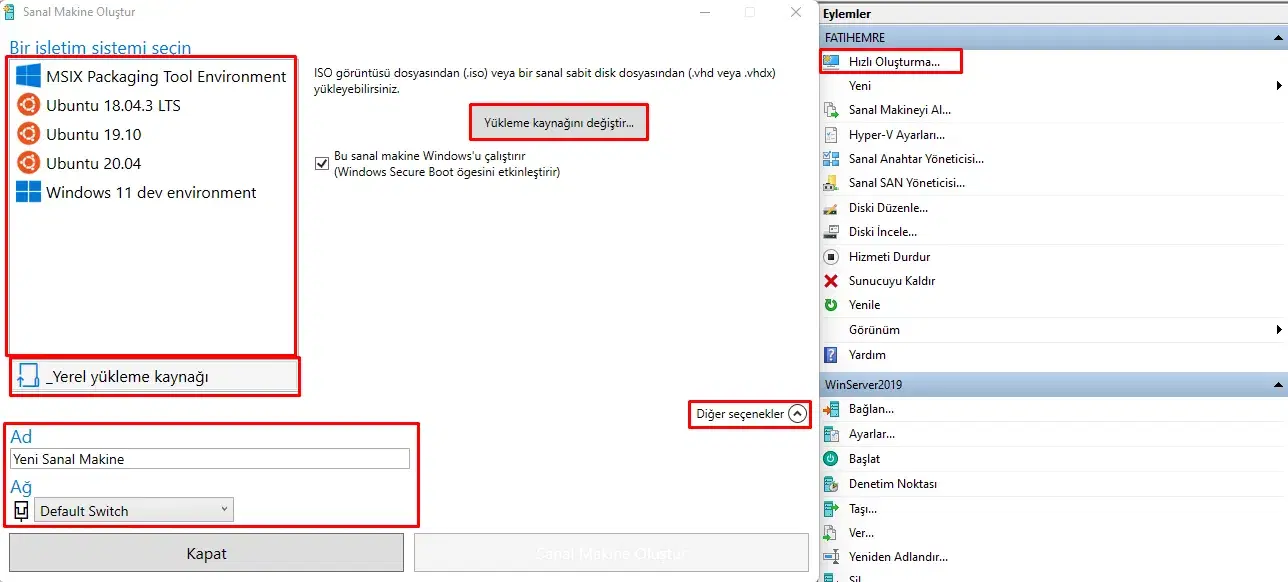Click the Sanal Makineyi Al icon
The height and width of the screenshot is (582, 1288).
tap(830, 110)
